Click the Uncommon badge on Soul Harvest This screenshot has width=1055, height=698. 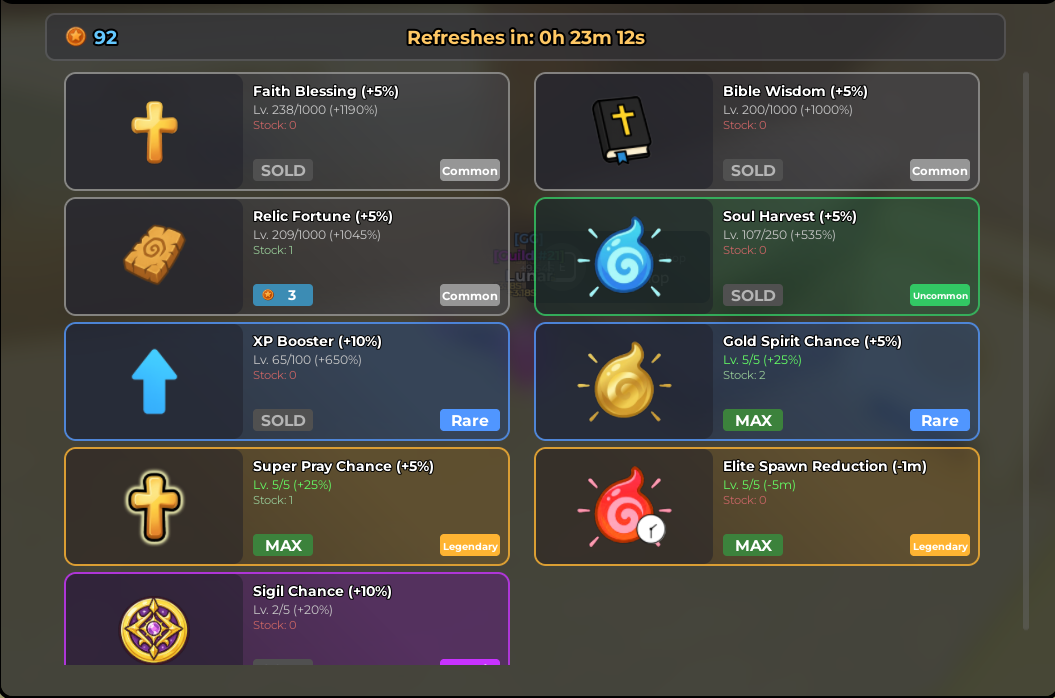(939, 295)
